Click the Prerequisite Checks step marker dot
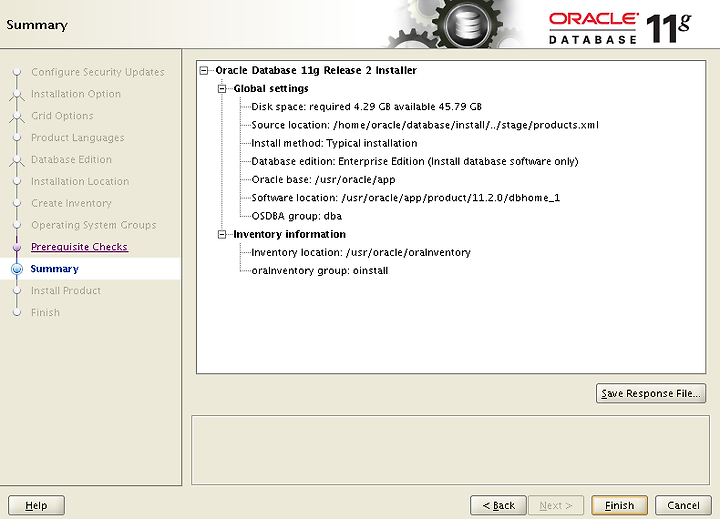Screen dimensions: 720x519 pyautogui.click(x=17, y=247)
